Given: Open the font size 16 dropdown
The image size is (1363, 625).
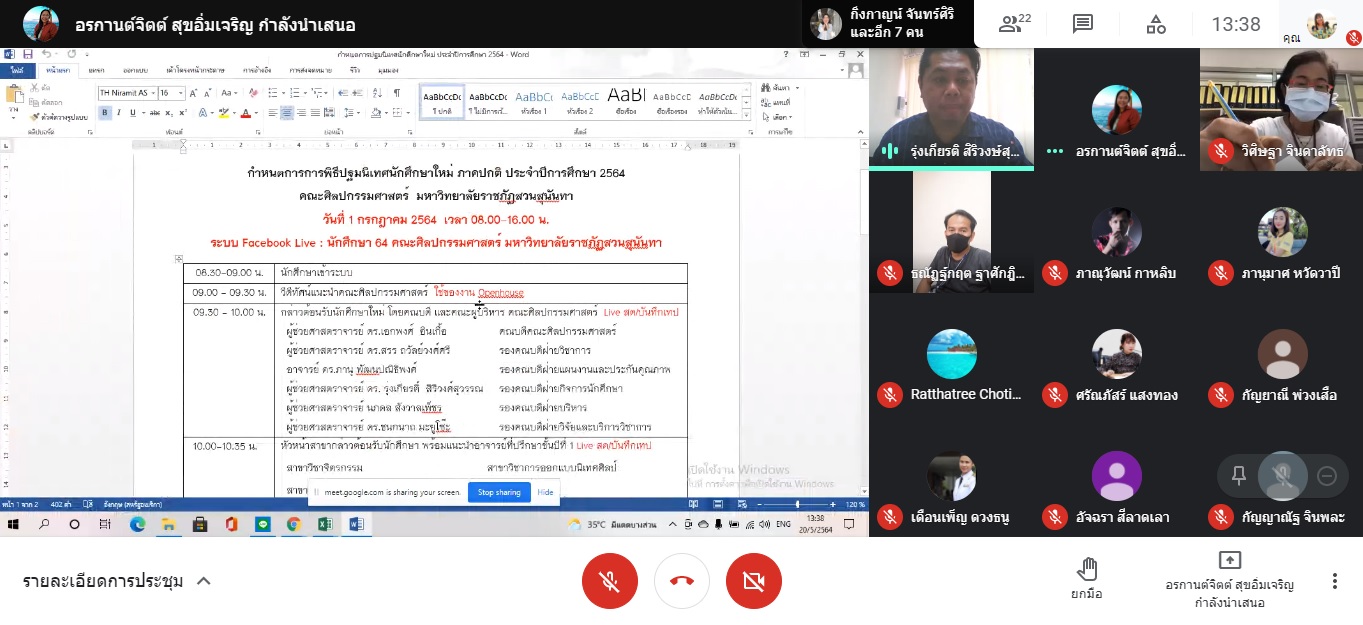Looking at the screenshot, I should pyautogui.click(x=172, y=93).
